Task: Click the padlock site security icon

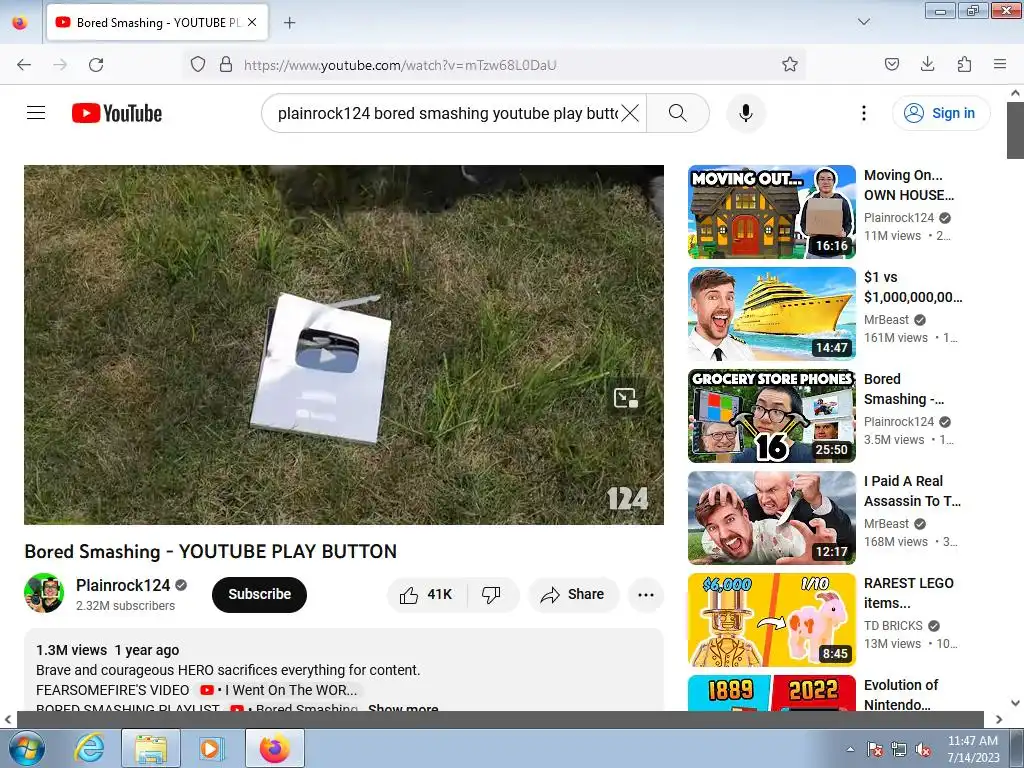Action: [226, 65]
